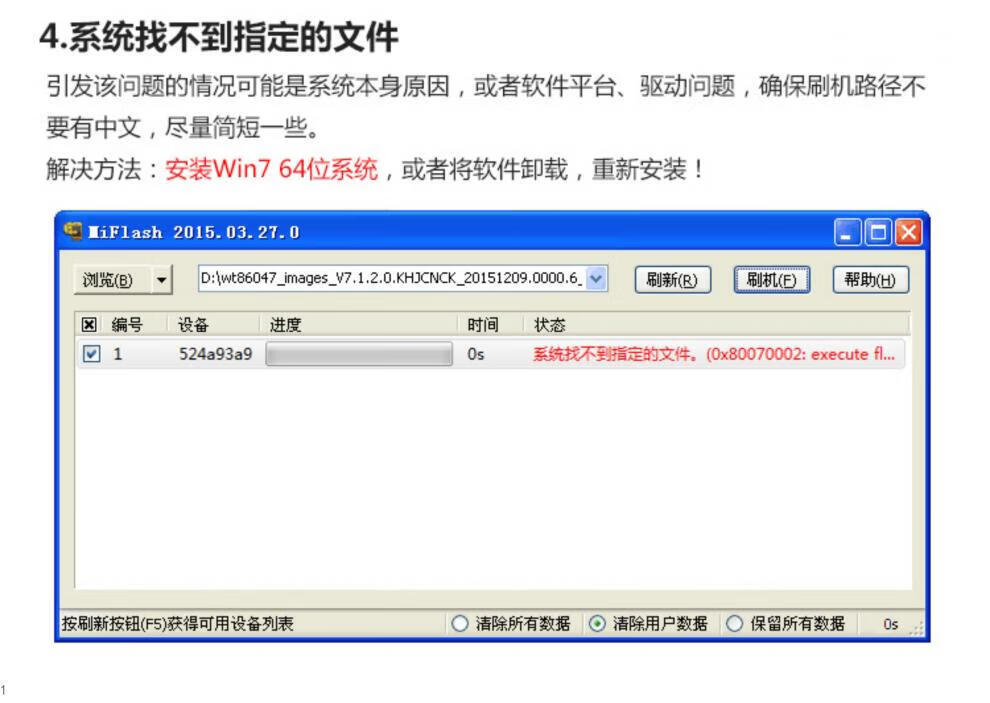This screenshot has height=703, width=990.
Task: Minimize the MiFlash window
Action: (848, 233)
